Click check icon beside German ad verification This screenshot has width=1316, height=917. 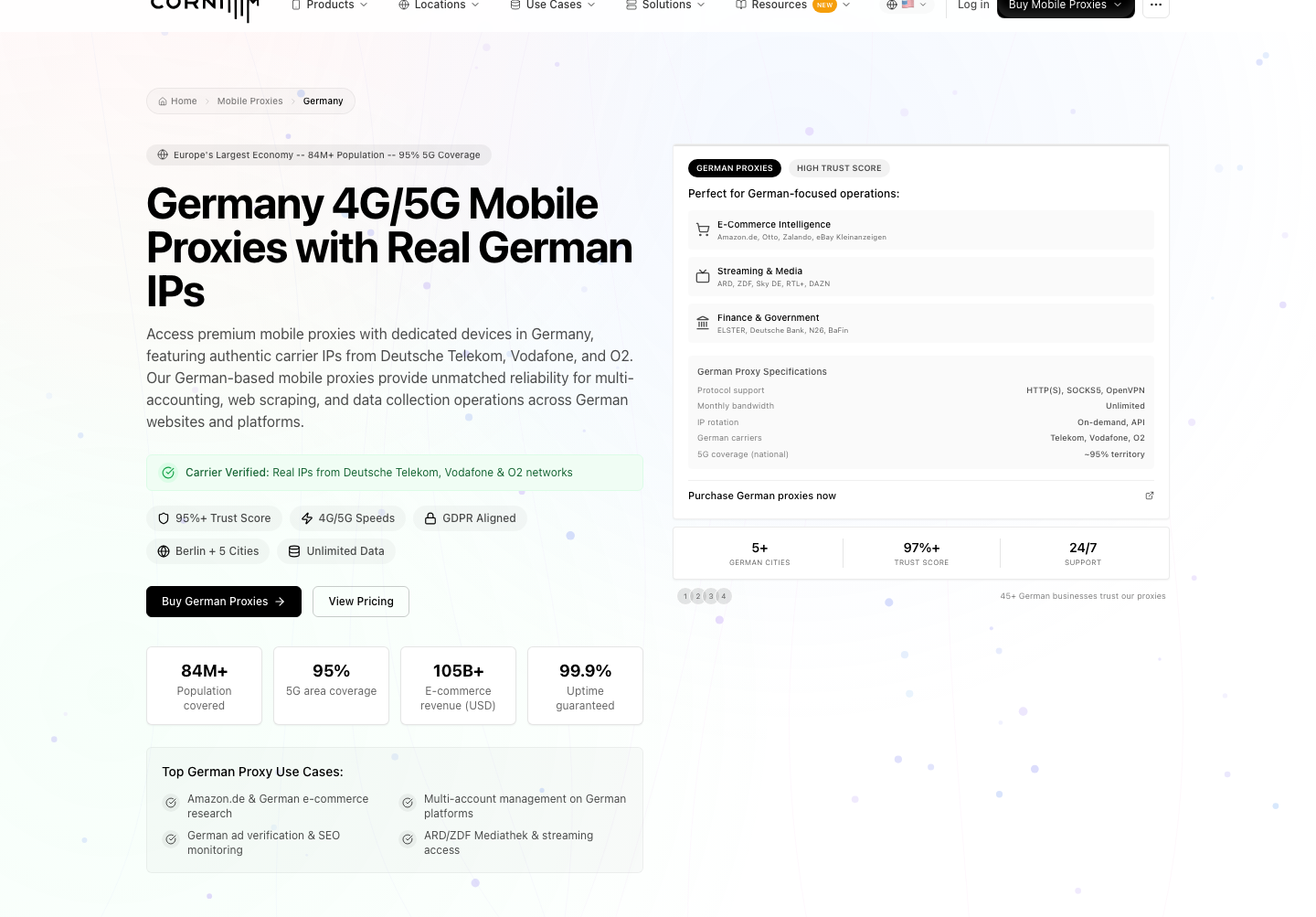click(x=171, y=839)
